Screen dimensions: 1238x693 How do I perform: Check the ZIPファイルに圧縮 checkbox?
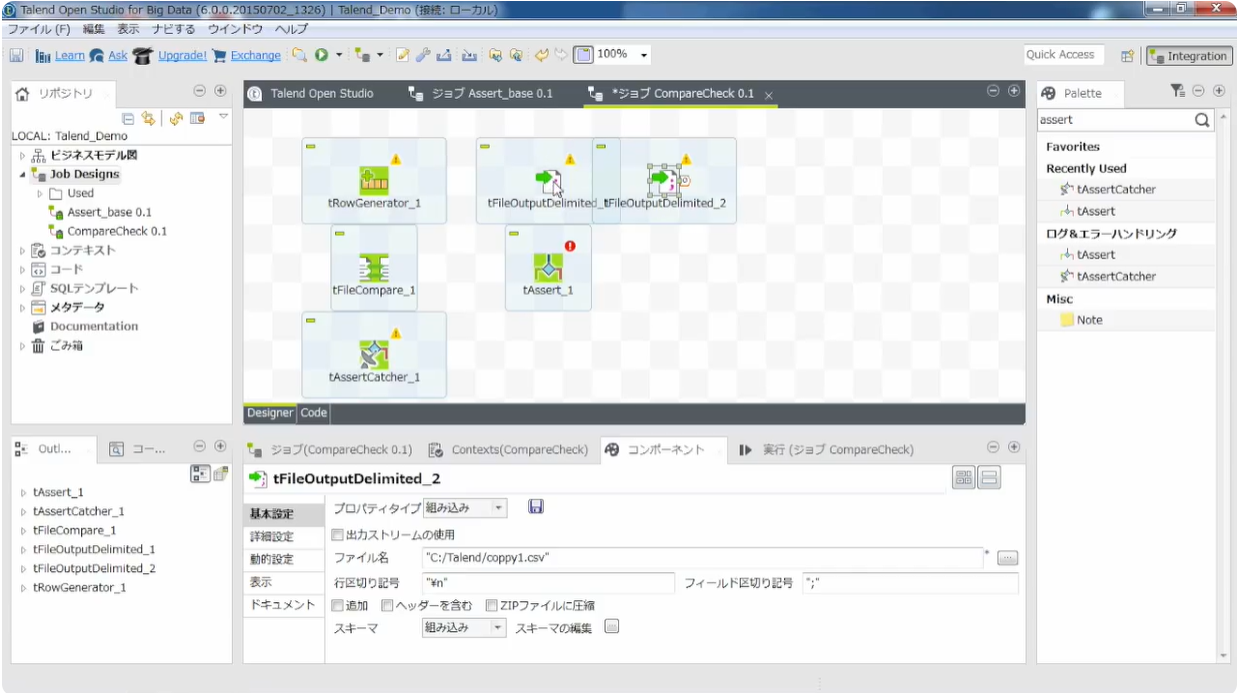point(491,605)
